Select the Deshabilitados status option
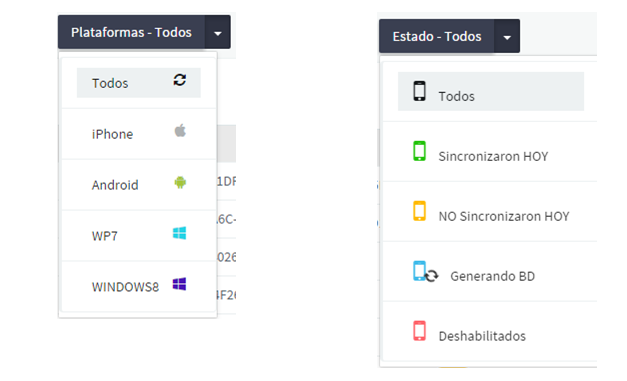Image resolution: width=627 pixels, height=381 pixels. point(490,331)
